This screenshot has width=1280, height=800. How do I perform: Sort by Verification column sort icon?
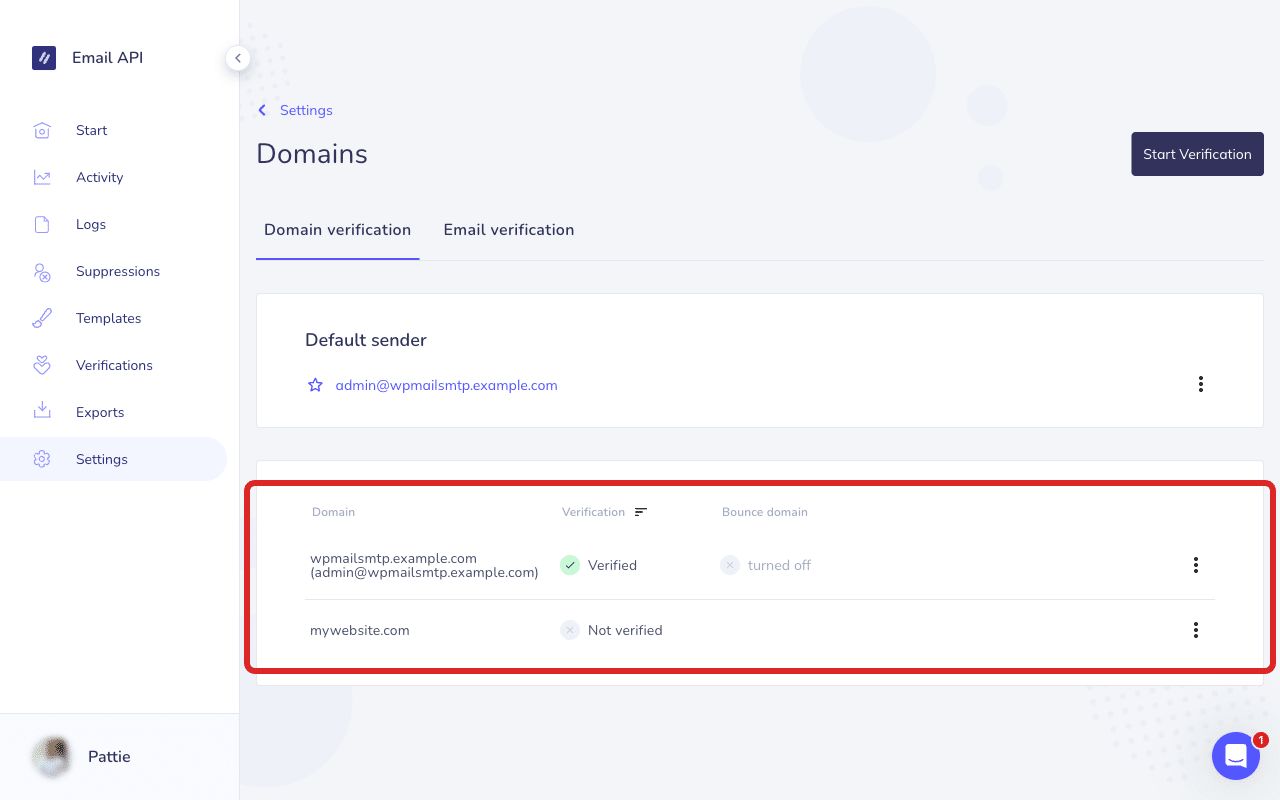pyautogui.click(x=641, y=512)
